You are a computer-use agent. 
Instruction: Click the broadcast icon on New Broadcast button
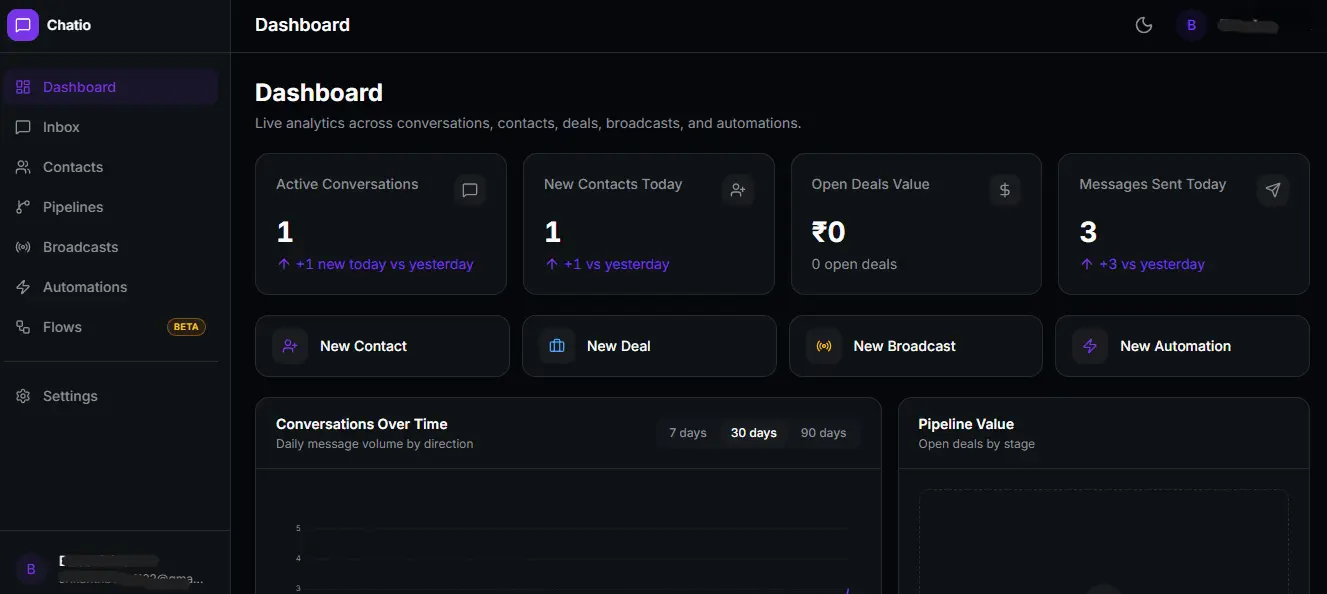(824, 346)
